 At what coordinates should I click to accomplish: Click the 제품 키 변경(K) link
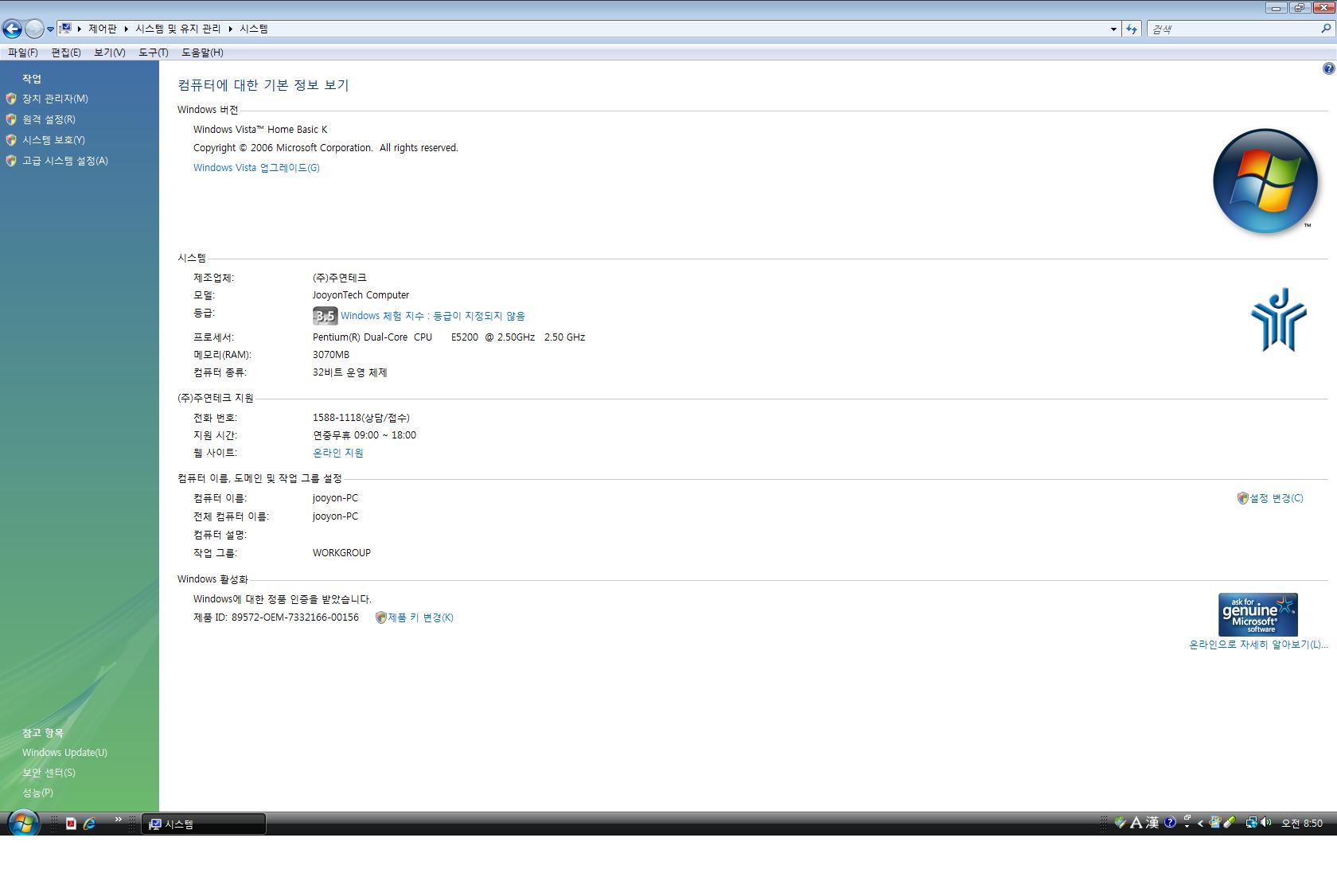click(420, 617)
